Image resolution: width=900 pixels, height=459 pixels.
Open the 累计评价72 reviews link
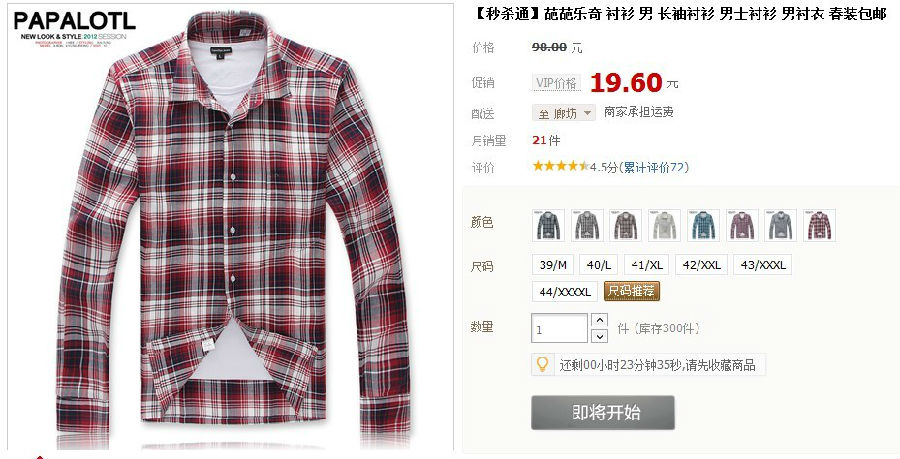click(x=654, y=167)
